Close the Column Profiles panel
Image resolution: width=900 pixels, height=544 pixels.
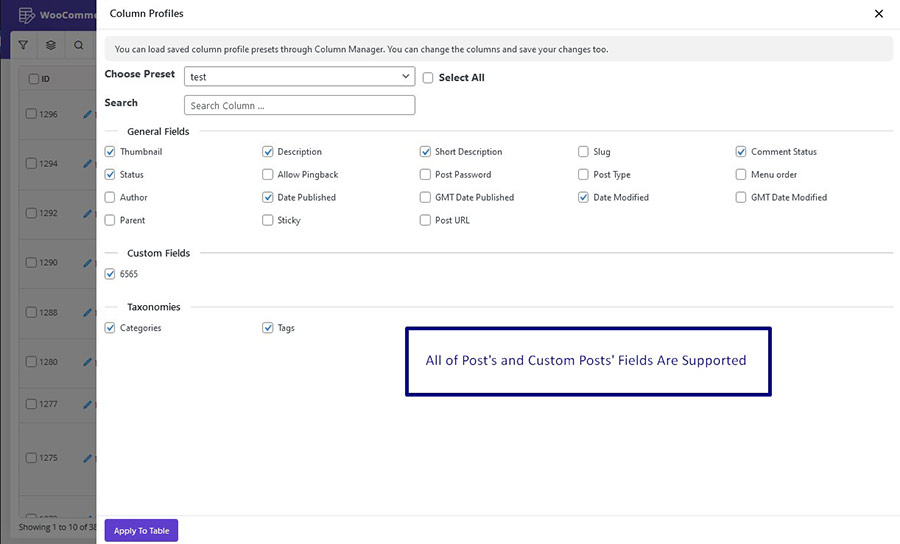click(x=878, y=13)
